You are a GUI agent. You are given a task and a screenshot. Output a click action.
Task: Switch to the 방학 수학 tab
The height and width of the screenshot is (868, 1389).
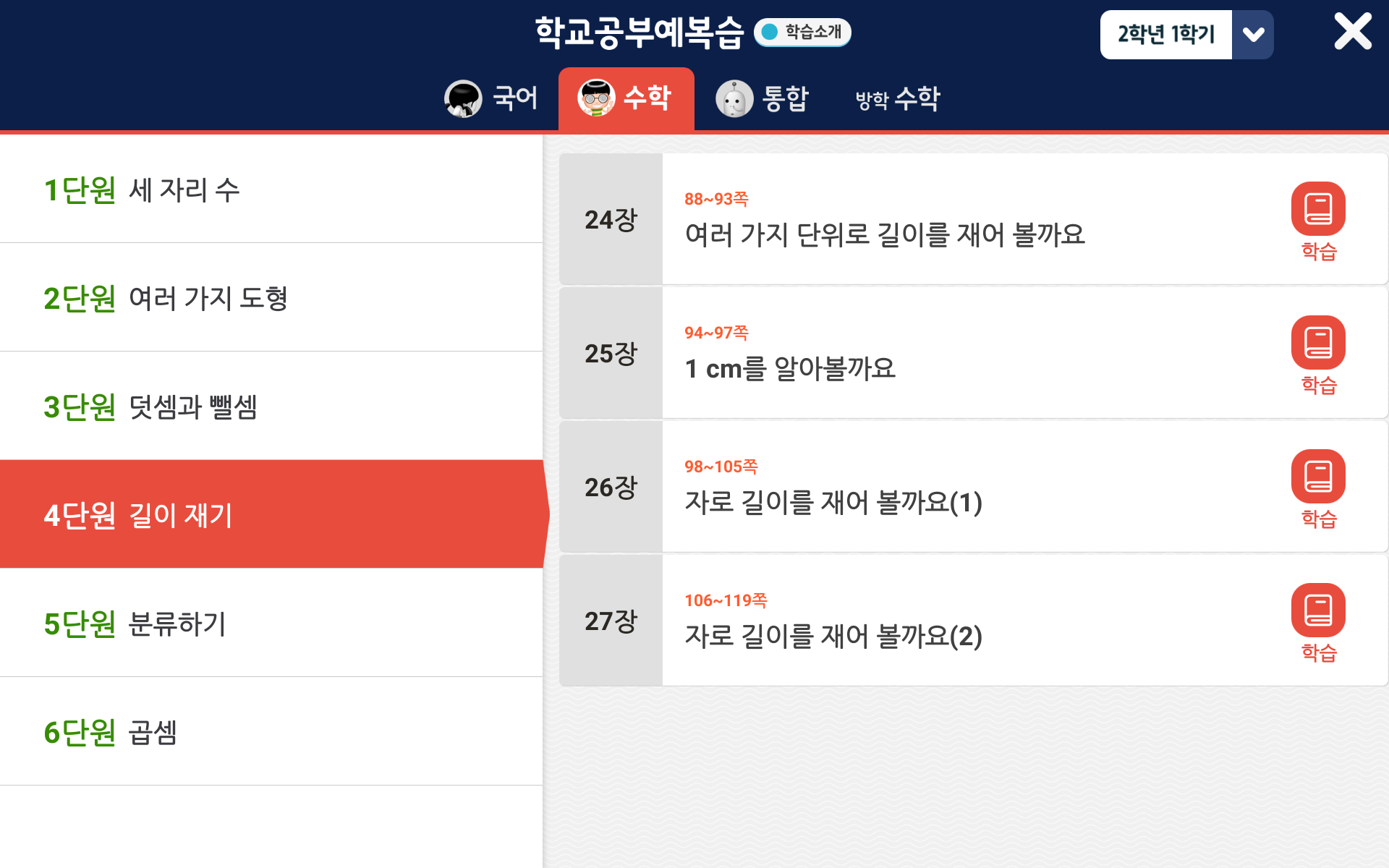pos(897,98)
